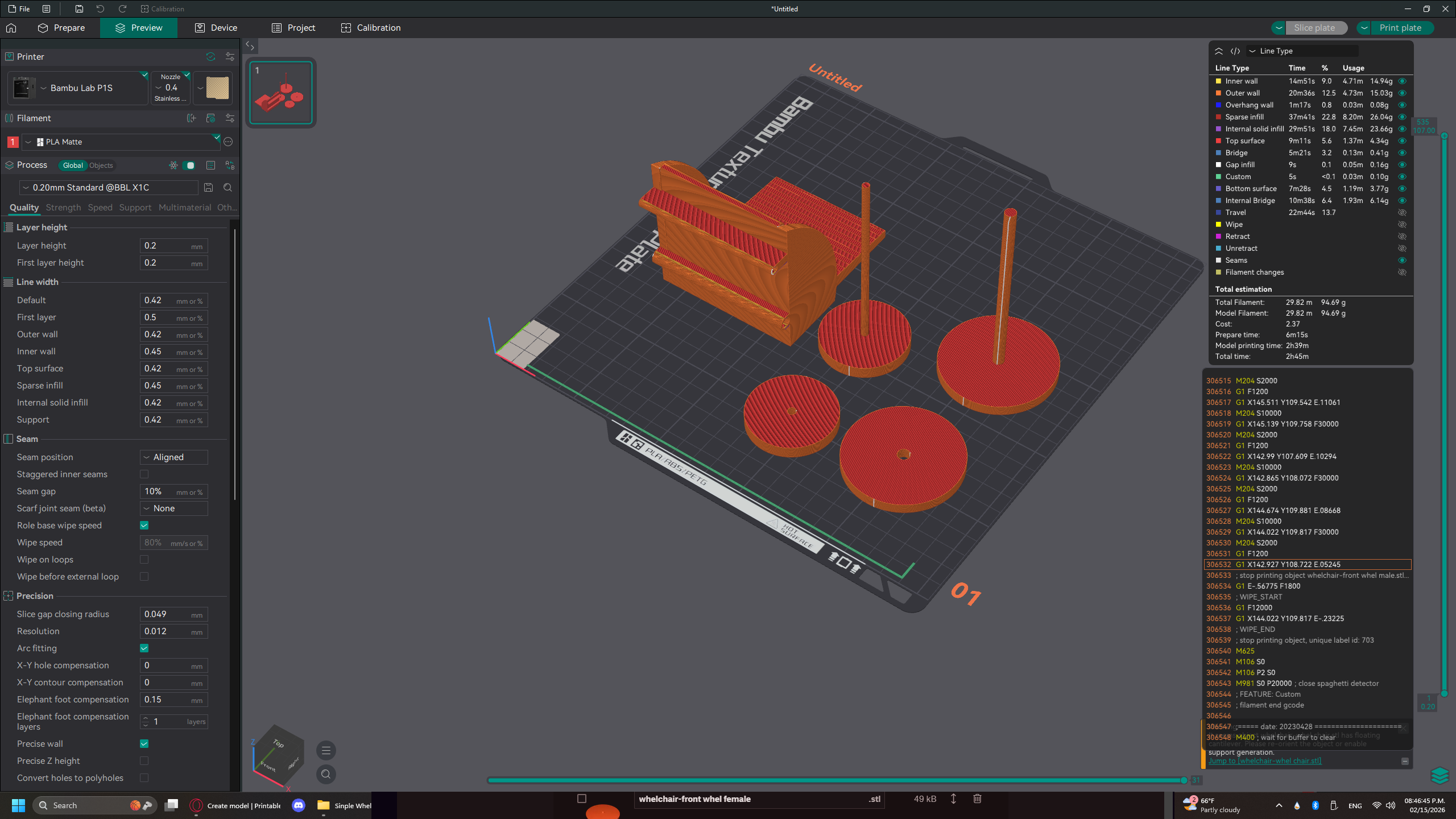Select Objects process mode

tap(101, 166)
